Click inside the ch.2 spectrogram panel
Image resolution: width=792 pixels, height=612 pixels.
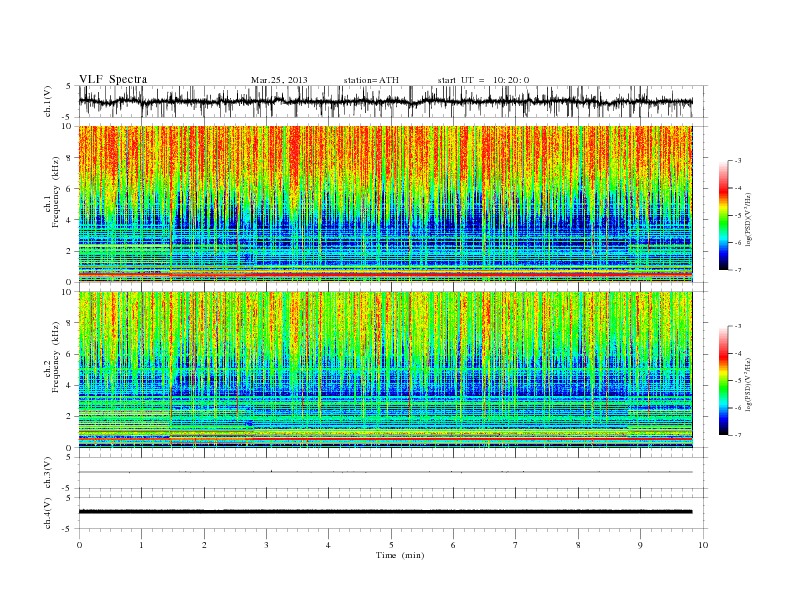tap(385, 369)
